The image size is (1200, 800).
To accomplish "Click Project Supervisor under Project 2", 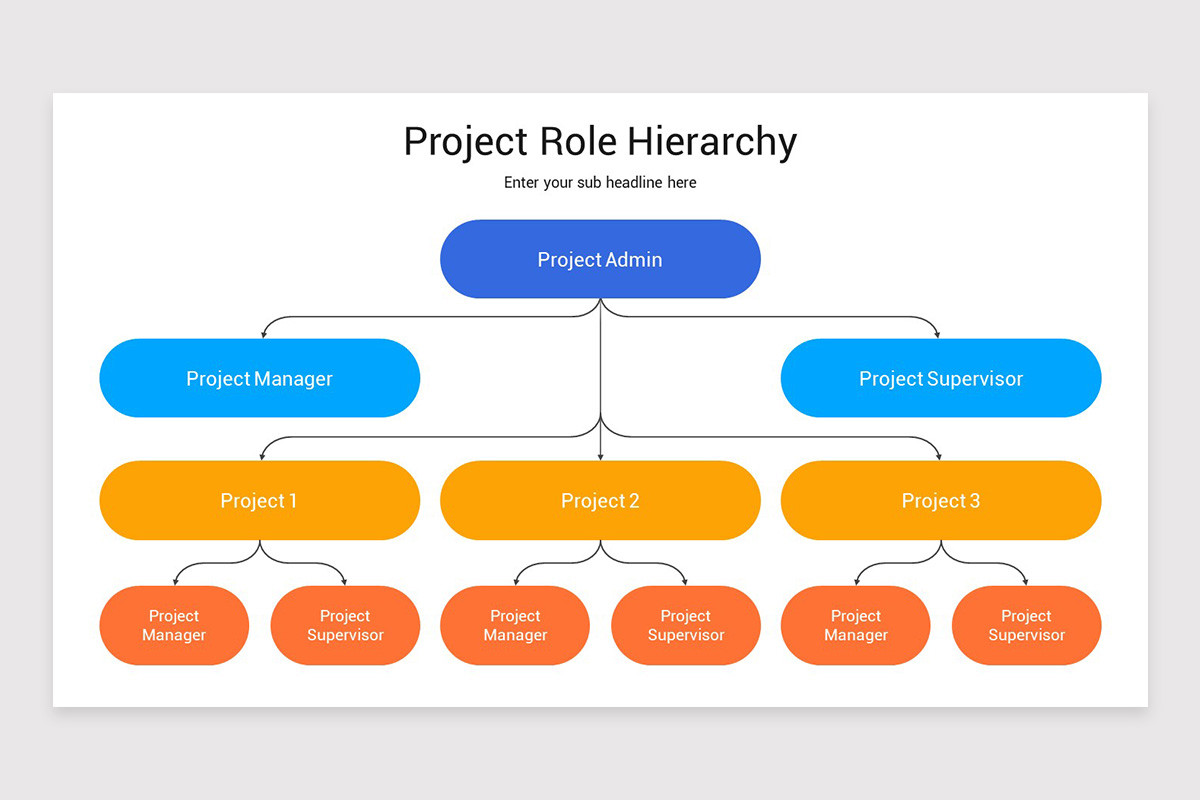I will click(686, 625).
